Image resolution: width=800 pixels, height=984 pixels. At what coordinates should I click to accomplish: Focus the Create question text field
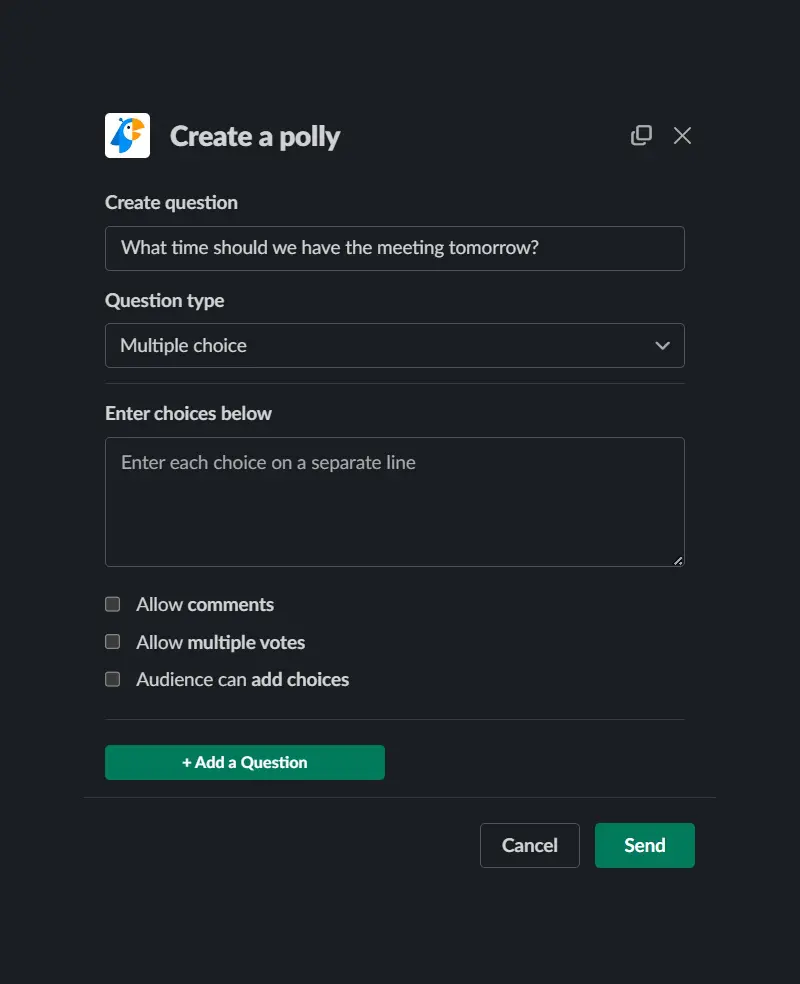coord(395,249)
